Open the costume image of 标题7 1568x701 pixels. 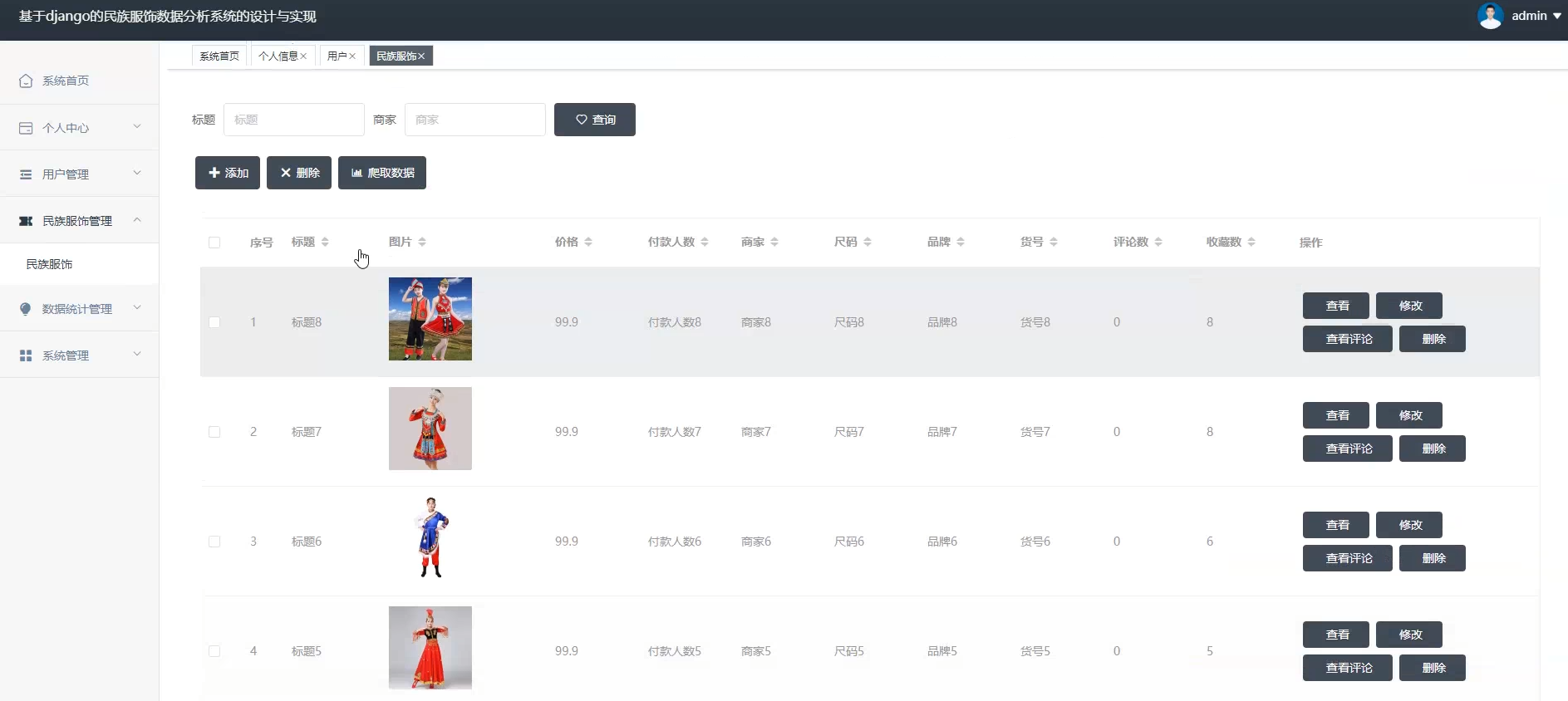click(430, 429)
